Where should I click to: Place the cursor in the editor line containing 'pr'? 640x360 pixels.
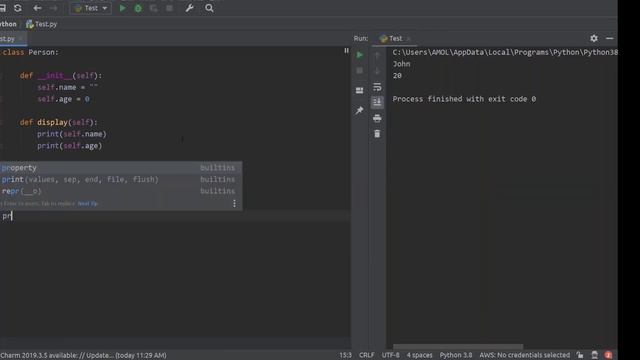point(176,216)
